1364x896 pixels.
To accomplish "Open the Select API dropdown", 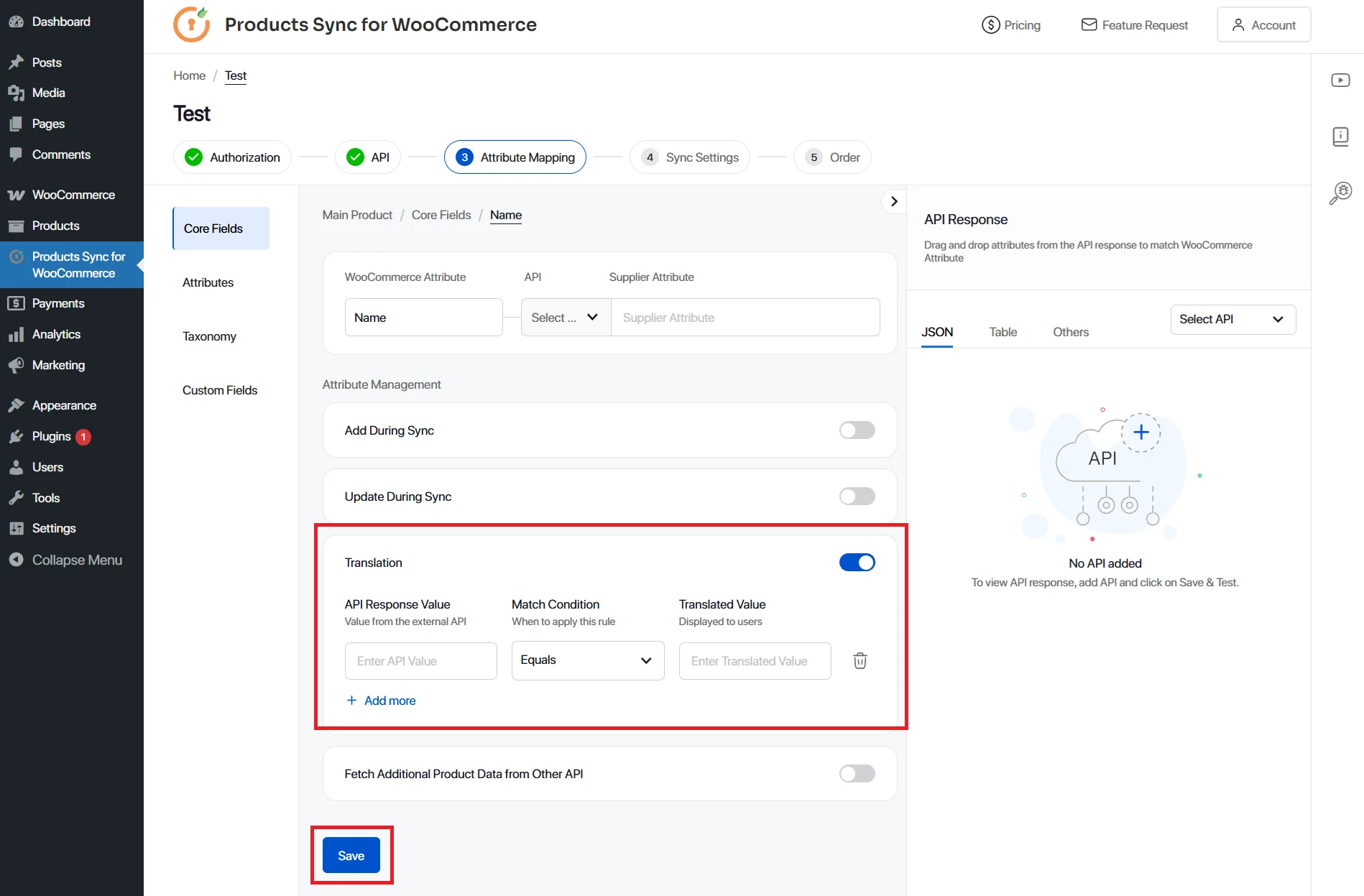I will [x=1232, y=319].
